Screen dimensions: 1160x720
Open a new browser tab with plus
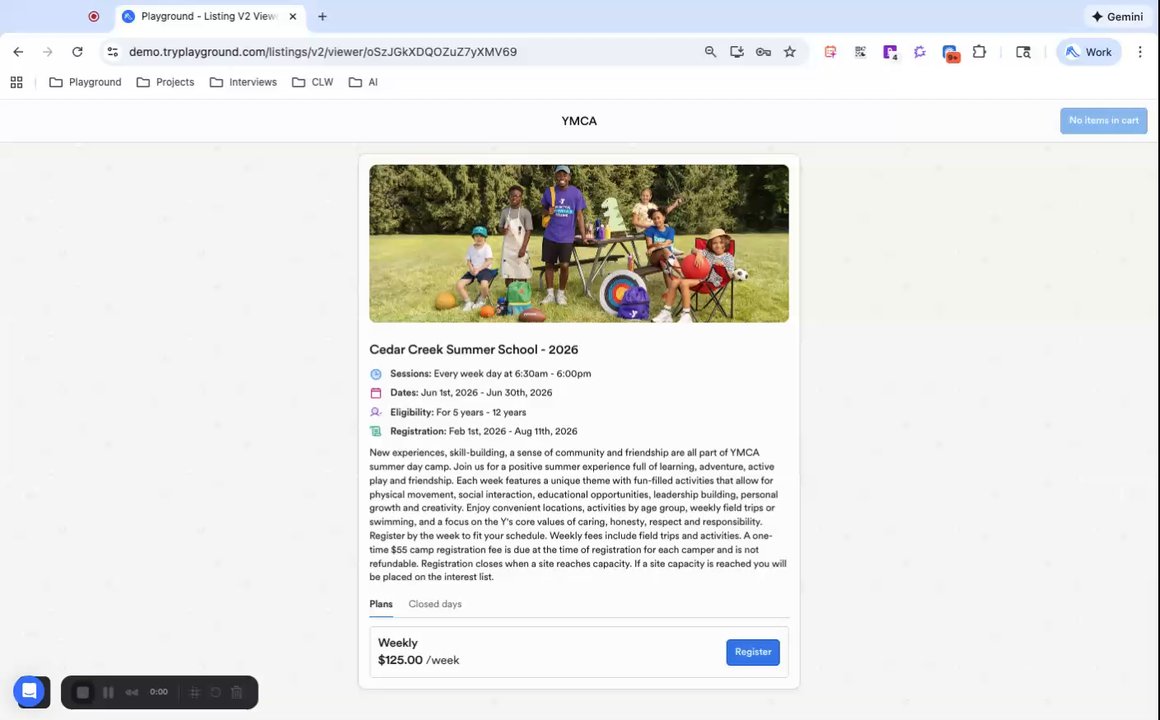tap(323, 16)
